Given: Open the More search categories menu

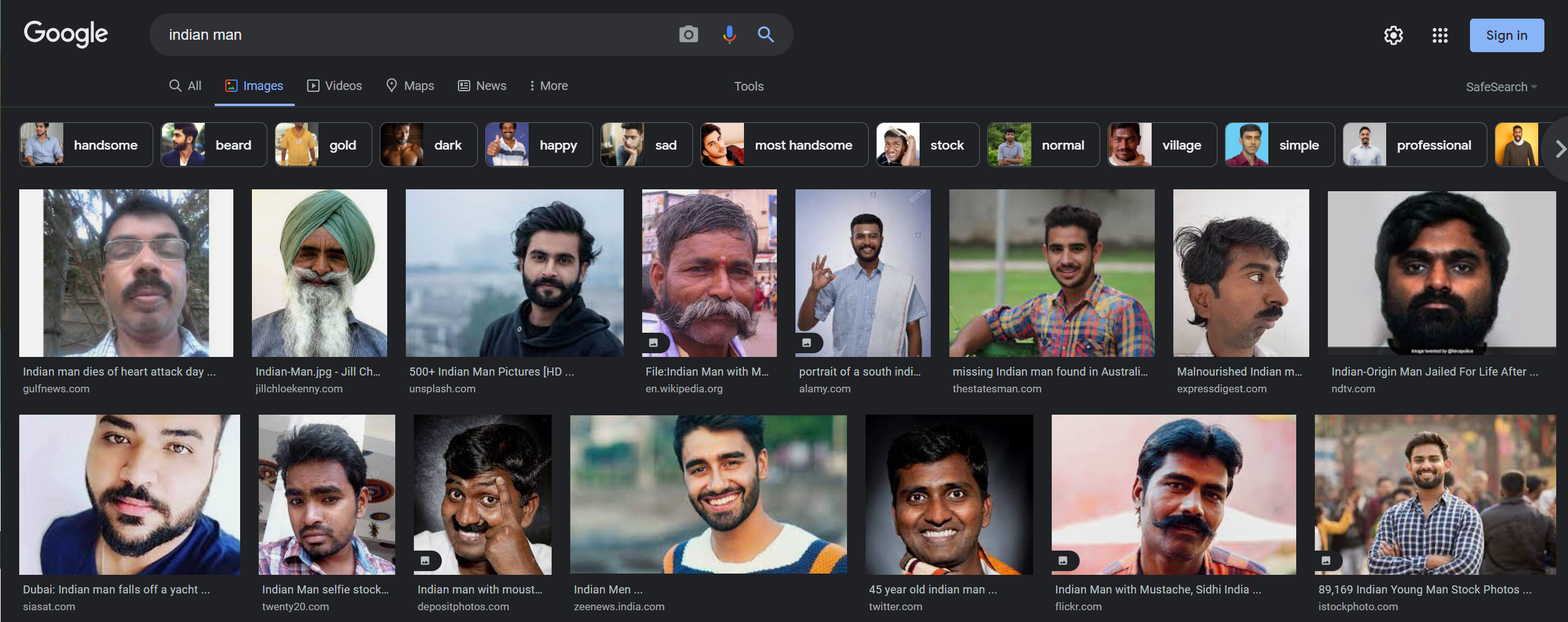Looking at the screenshot, I should pyautogui.click(x=549, y=86).
